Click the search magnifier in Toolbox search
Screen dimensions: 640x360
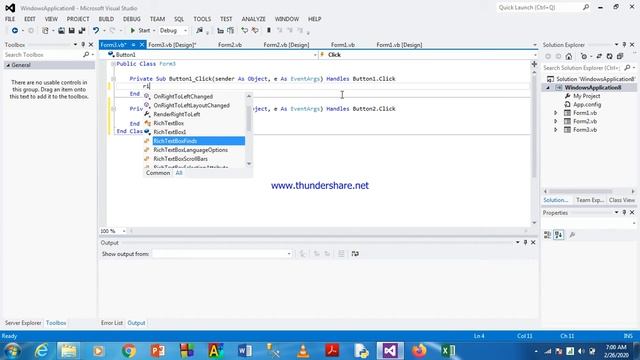86,55
